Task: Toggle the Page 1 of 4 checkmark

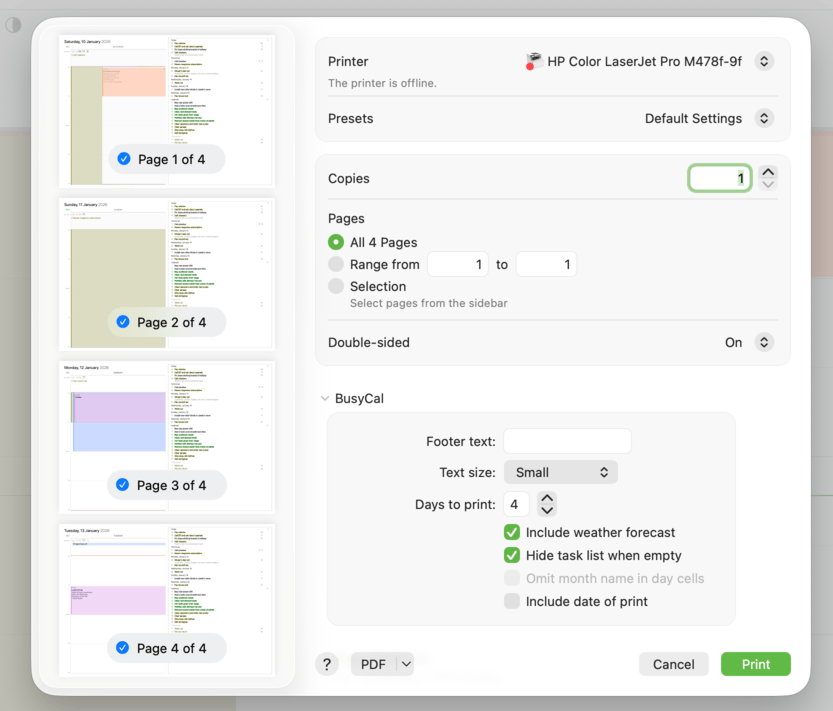Action: [124, 159]
